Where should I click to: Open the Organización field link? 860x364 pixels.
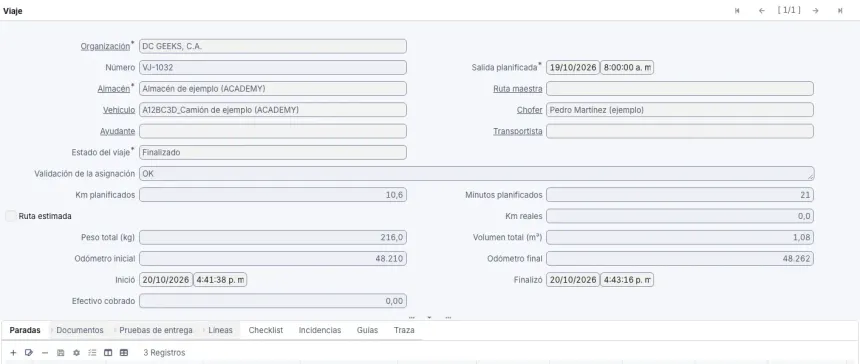pyautogui.click(x=105, y=47)
